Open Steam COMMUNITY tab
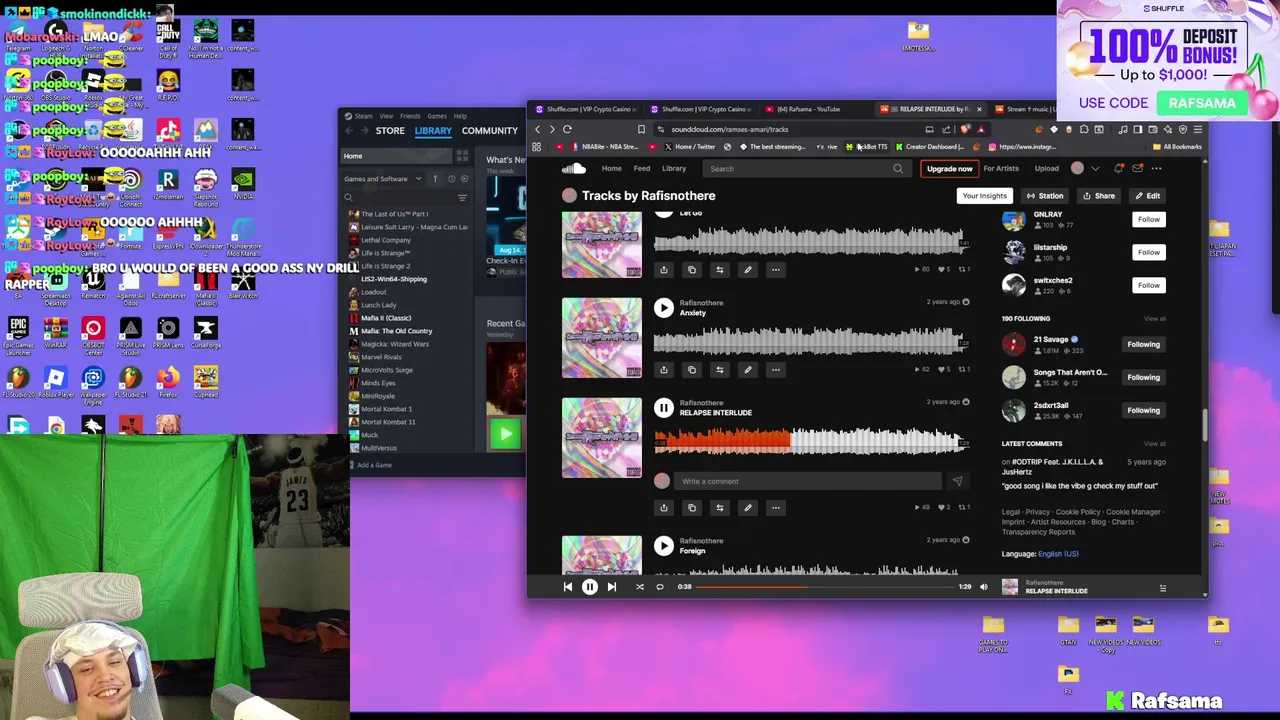 pos(490,131)
